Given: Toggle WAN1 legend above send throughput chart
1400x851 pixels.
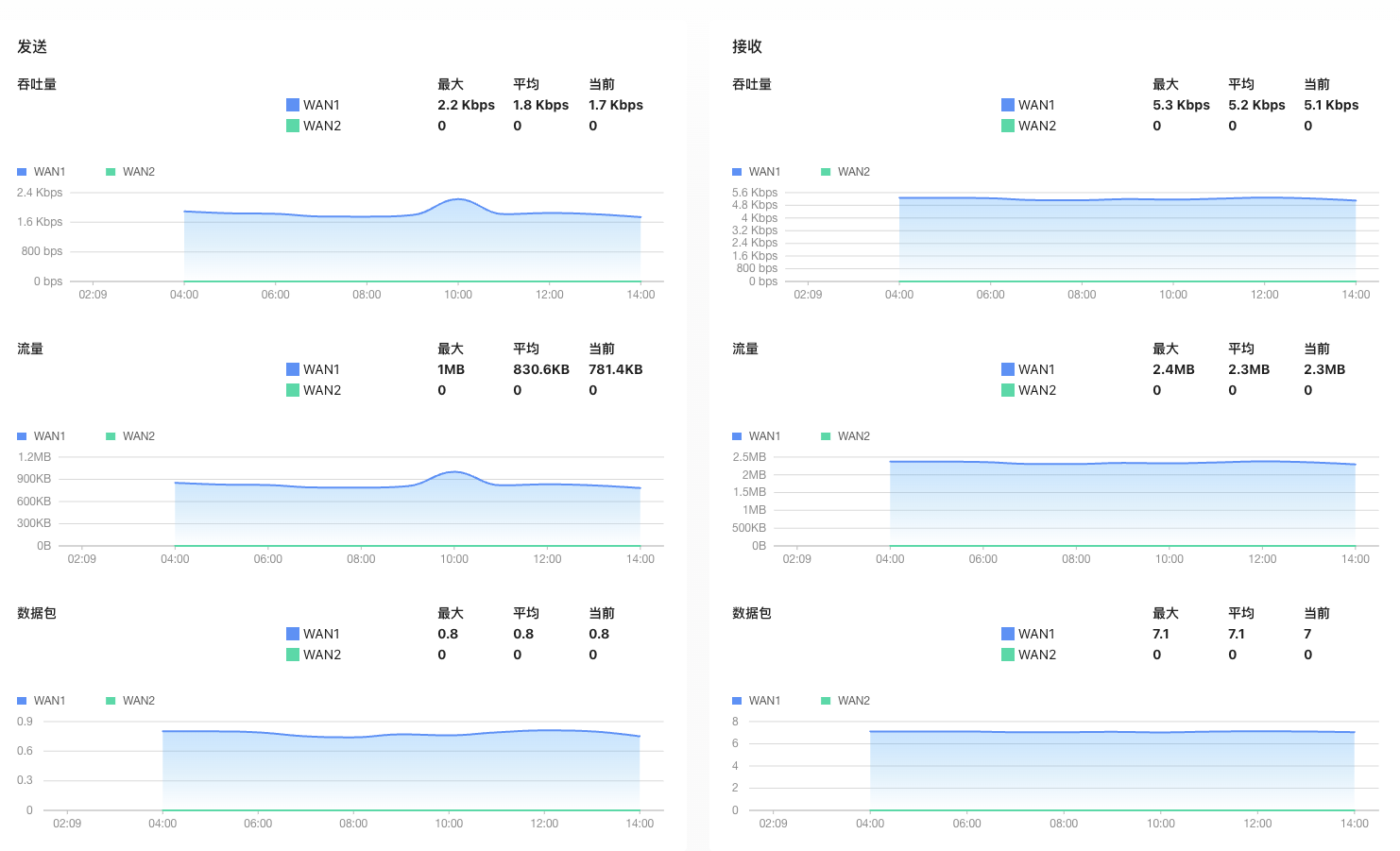Looking at the screenshot, I should coord(42,172).
